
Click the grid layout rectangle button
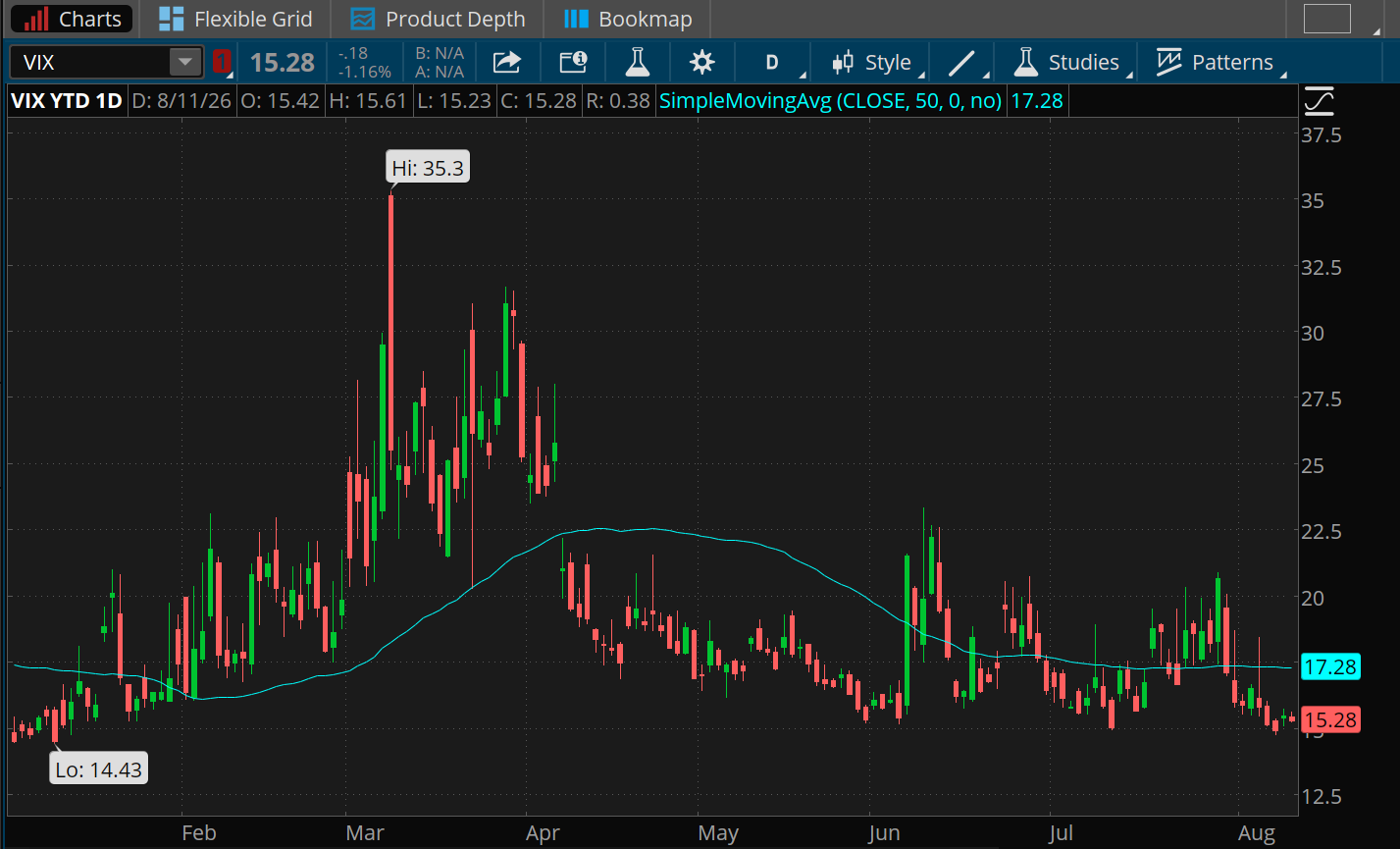point(1326,19)
